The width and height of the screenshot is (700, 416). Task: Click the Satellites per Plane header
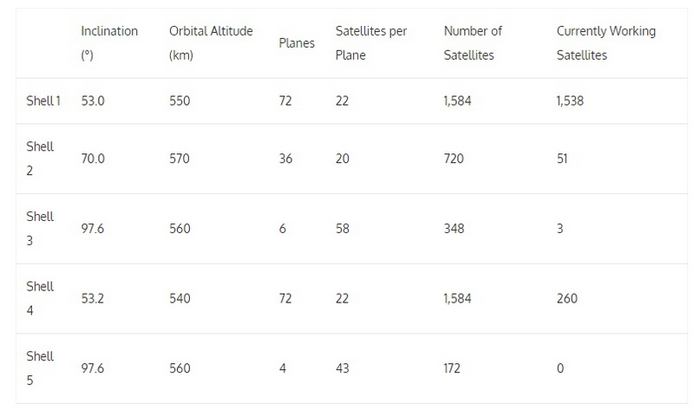[371, 43]
